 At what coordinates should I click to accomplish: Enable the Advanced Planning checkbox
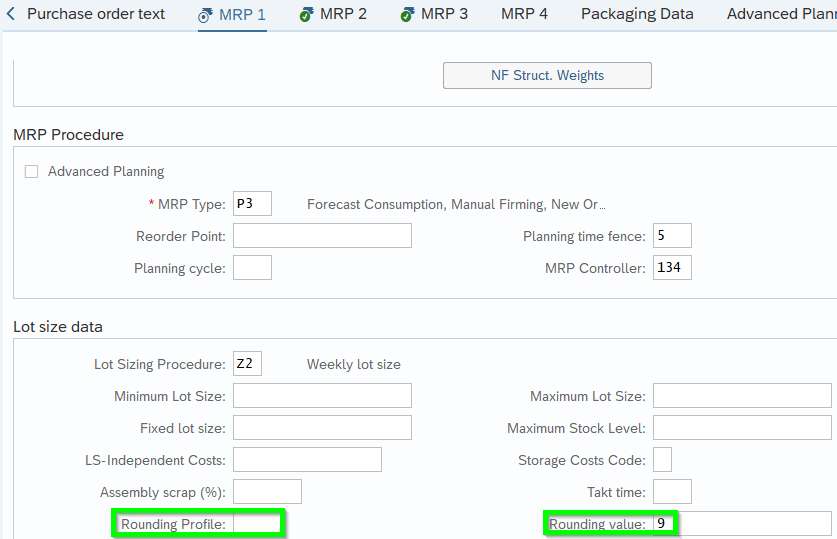click(31, 171)
